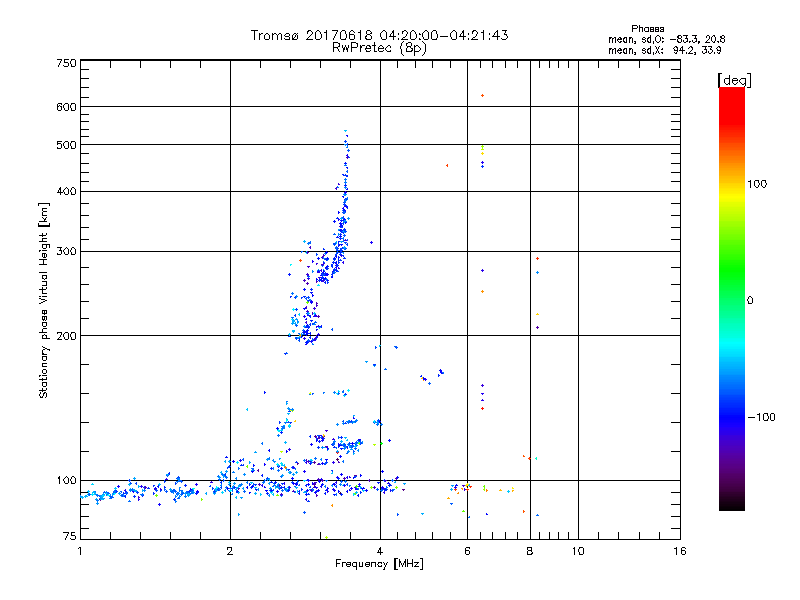Viewport: 800px width, 600px height.
Task: Click x-axis tick label '1'
Action: pos(80,552)
